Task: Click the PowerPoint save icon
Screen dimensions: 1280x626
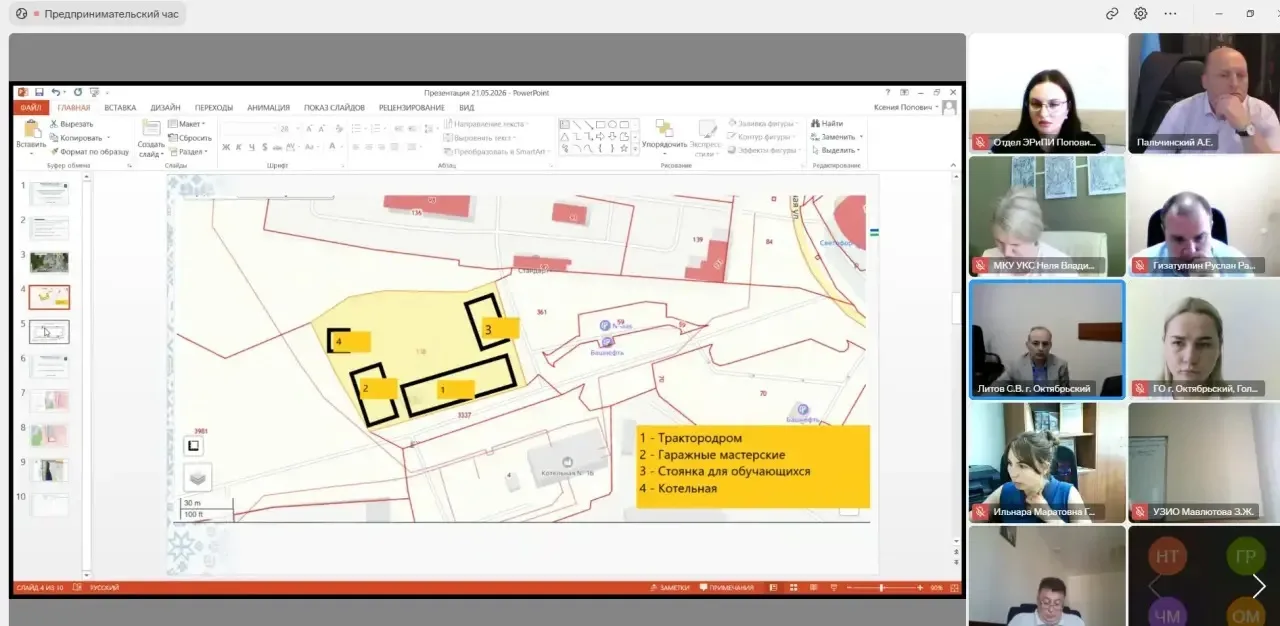Action: point(40,92)
